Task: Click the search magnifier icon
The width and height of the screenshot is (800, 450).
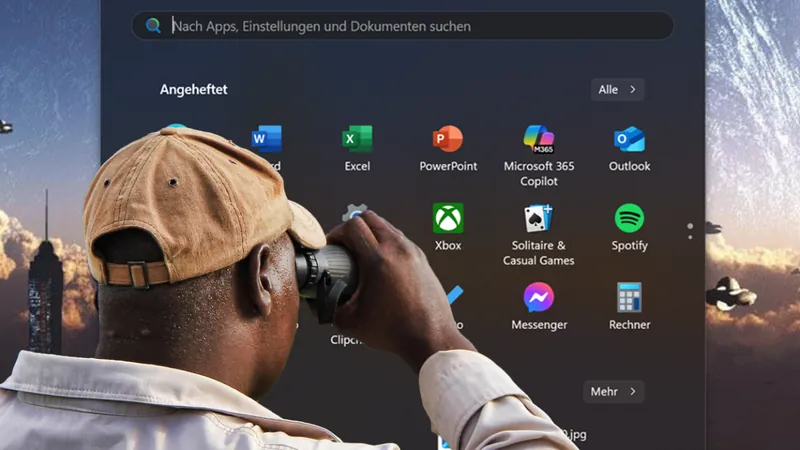Action: point(153,26)
